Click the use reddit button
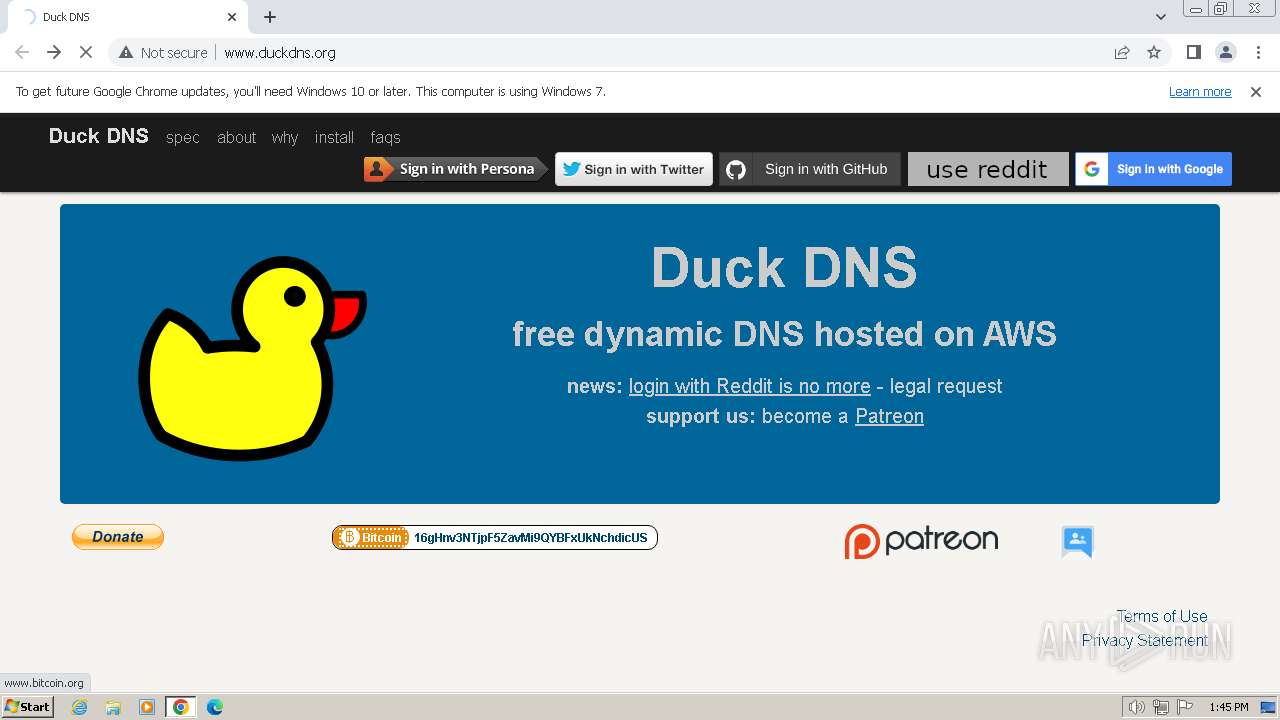Viewport: 1280px width, 720px height. pos(988,169)
